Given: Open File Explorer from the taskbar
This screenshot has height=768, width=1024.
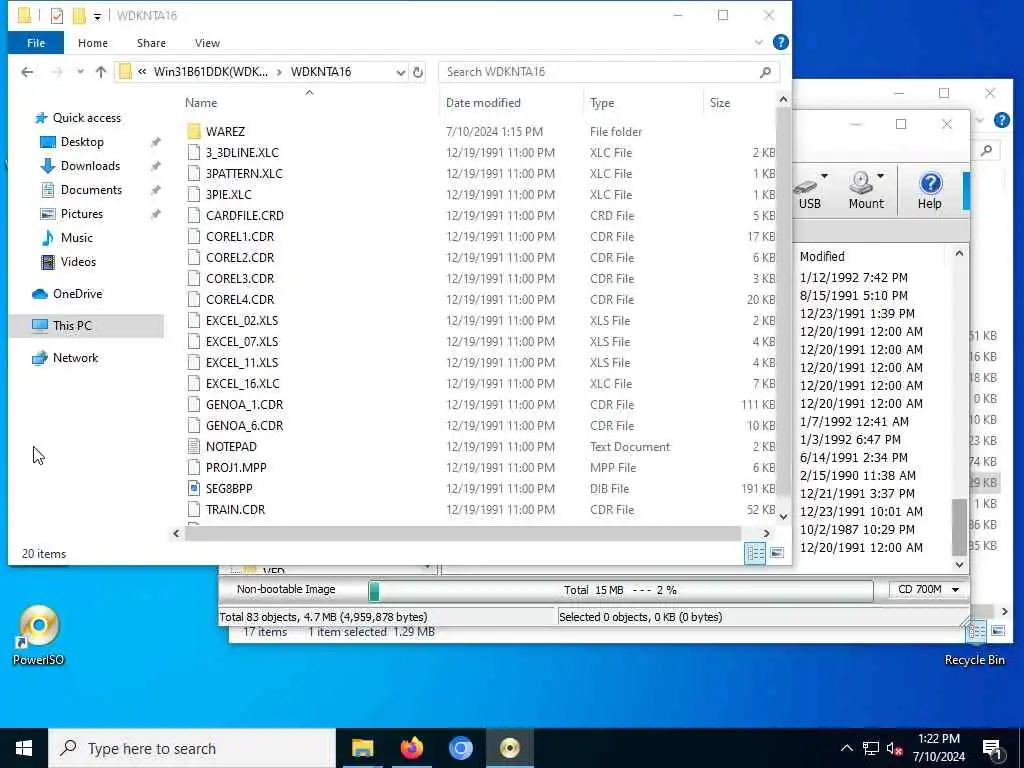Looking at the screenshot, I should pyautogui.click(x=362, y=748).
